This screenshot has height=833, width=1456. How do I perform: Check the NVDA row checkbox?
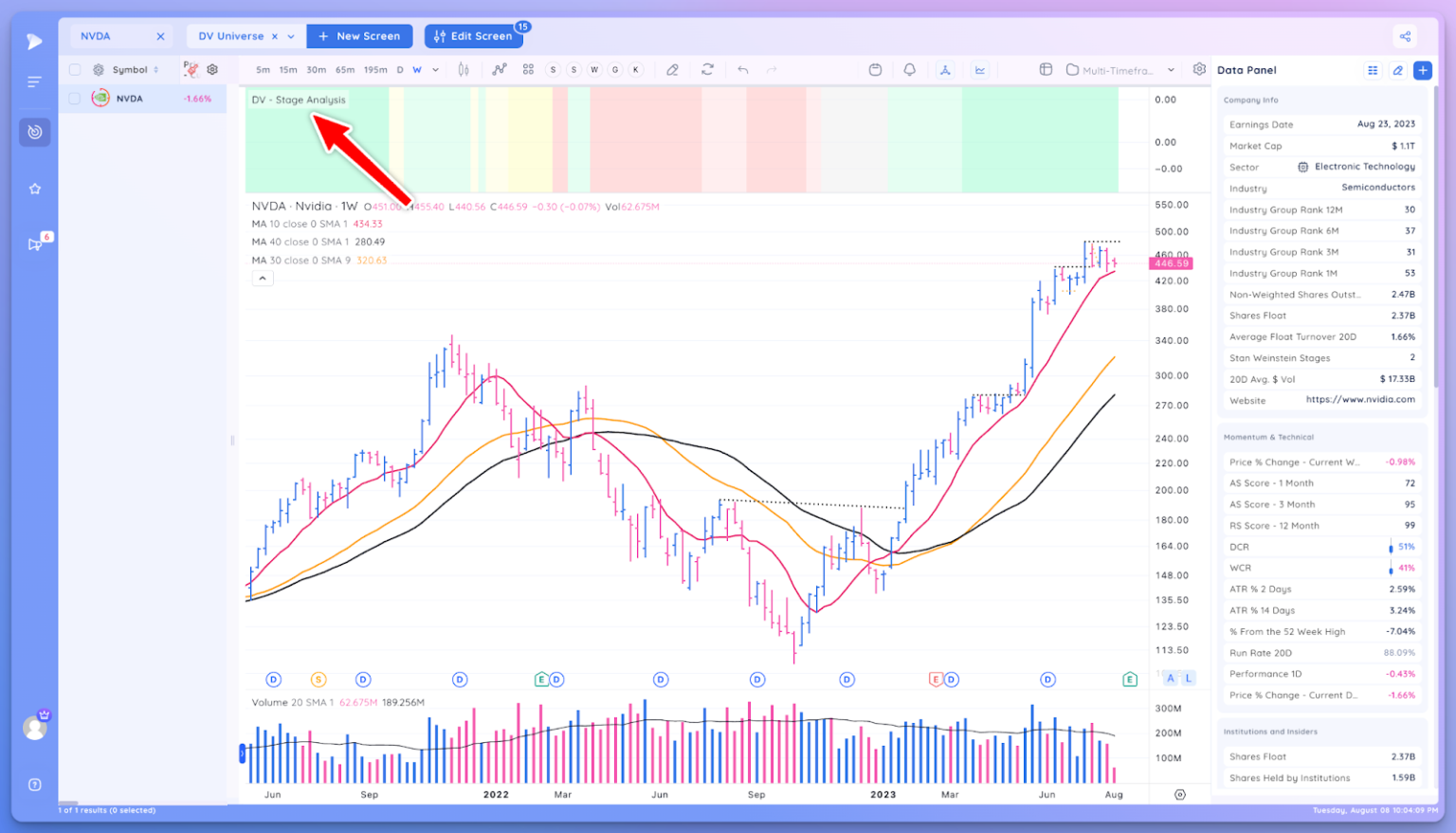click(75, 99)
